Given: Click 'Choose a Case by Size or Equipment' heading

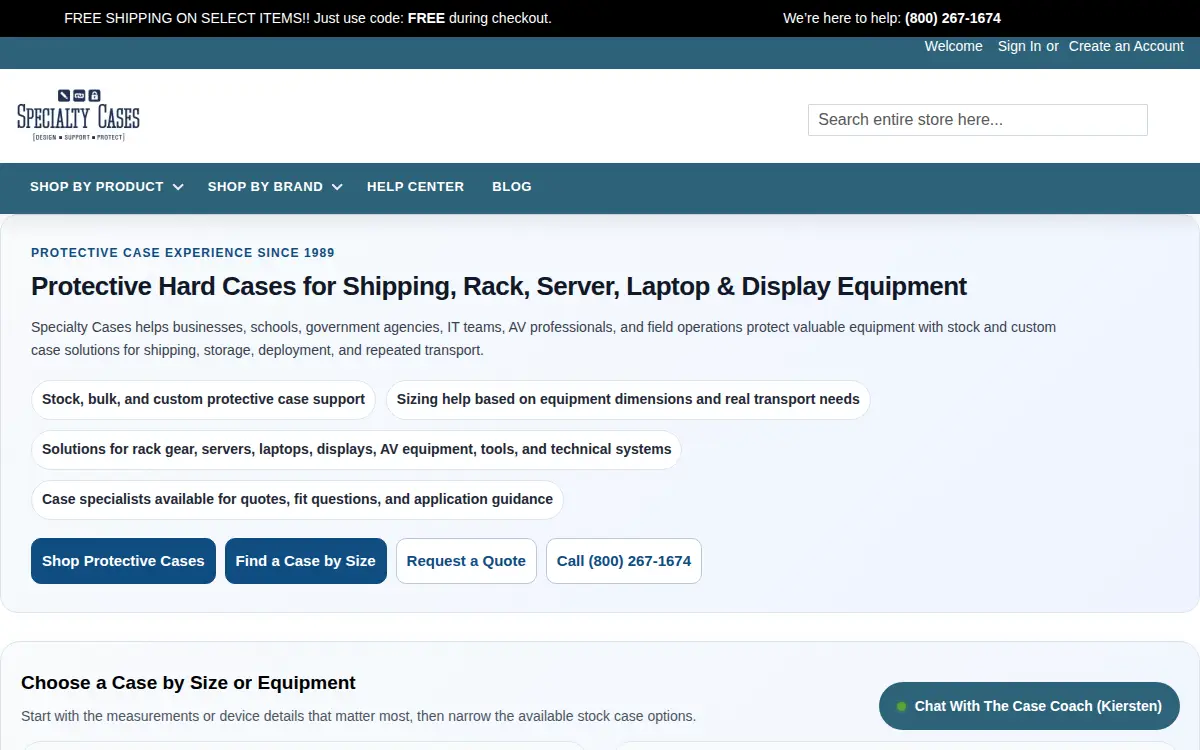Looking at the screenshot, I should tap(188, 683).
